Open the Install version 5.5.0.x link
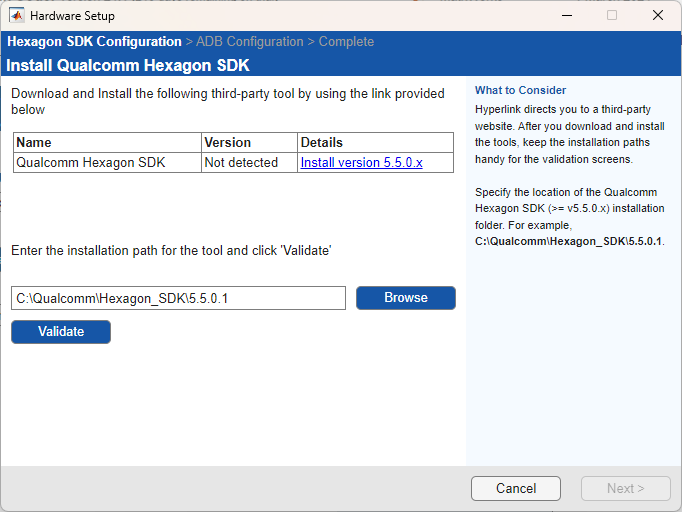Image resolution: width=682 pixels, height=512 pixels. pyautogui.click(x=361, y=162)
